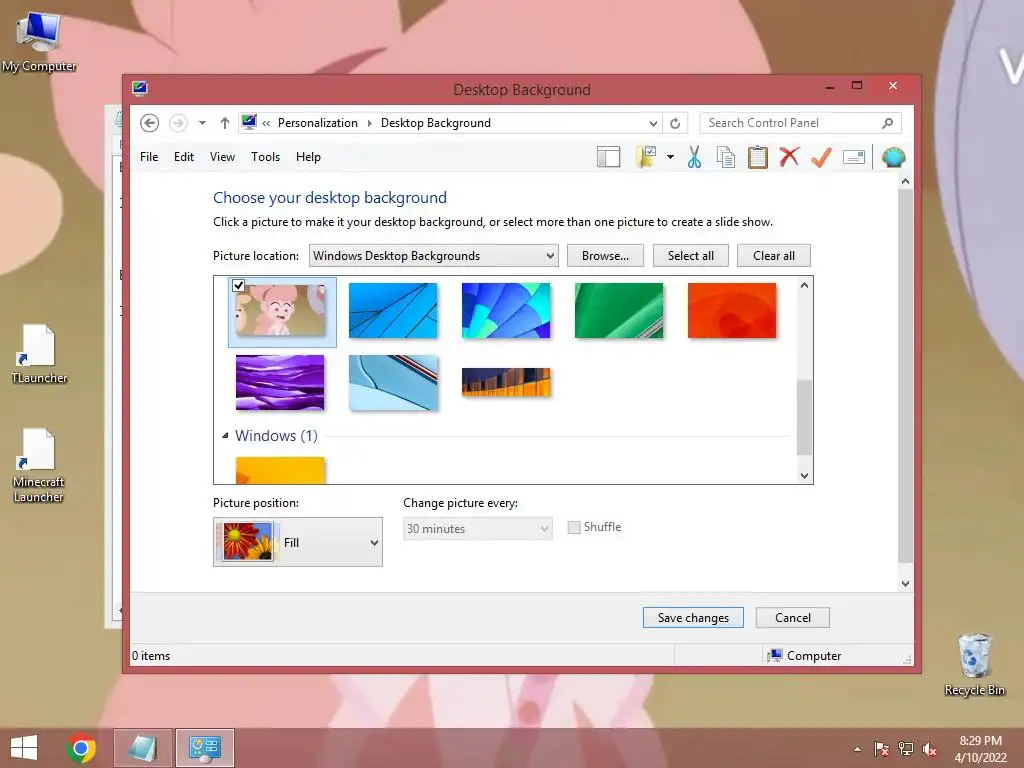Click the Forward navigation arrow
The height and width of the screenshot is (768, 1024).
pyautogui.click(x=178, y=123)
